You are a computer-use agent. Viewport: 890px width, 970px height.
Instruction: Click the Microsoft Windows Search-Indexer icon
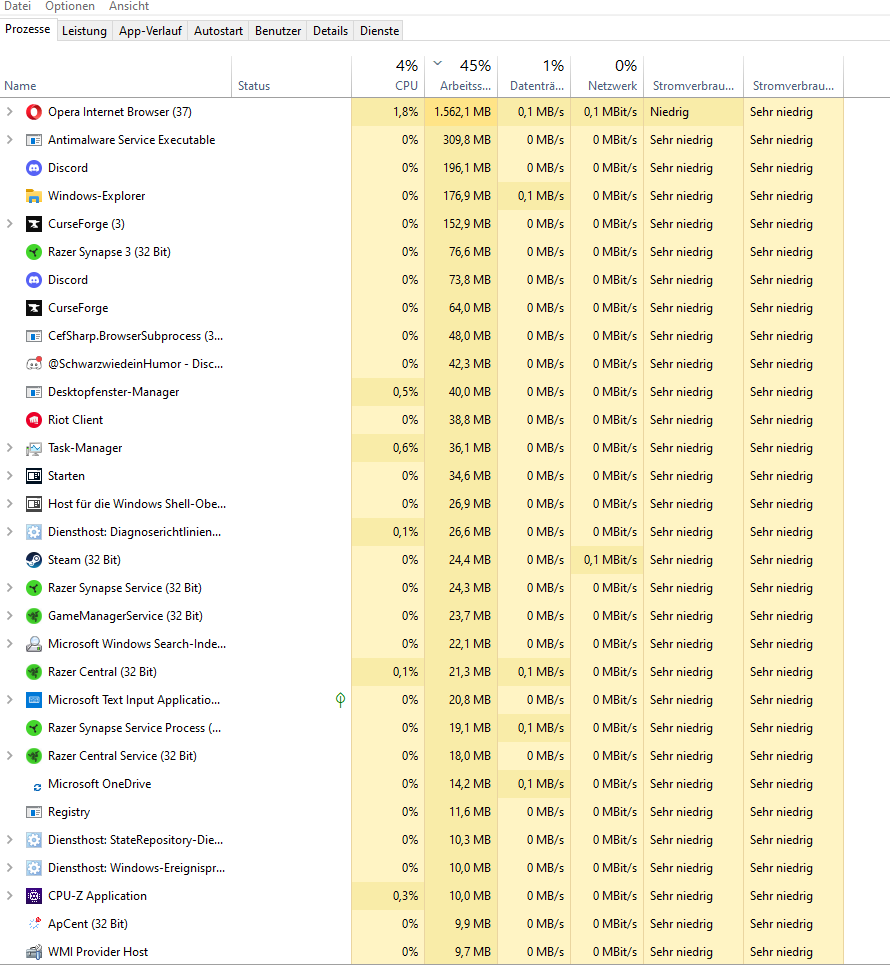pos(33,644)
